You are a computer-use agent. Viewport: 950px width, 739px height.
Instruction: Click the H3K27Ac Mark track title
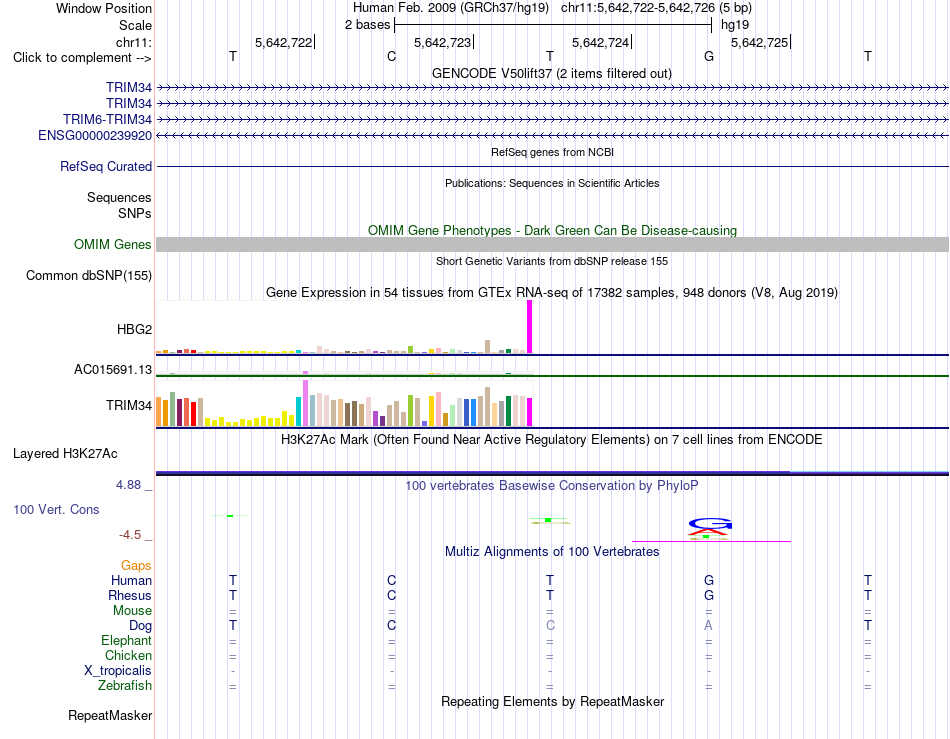pyautogui.click(x=552, y=439)
